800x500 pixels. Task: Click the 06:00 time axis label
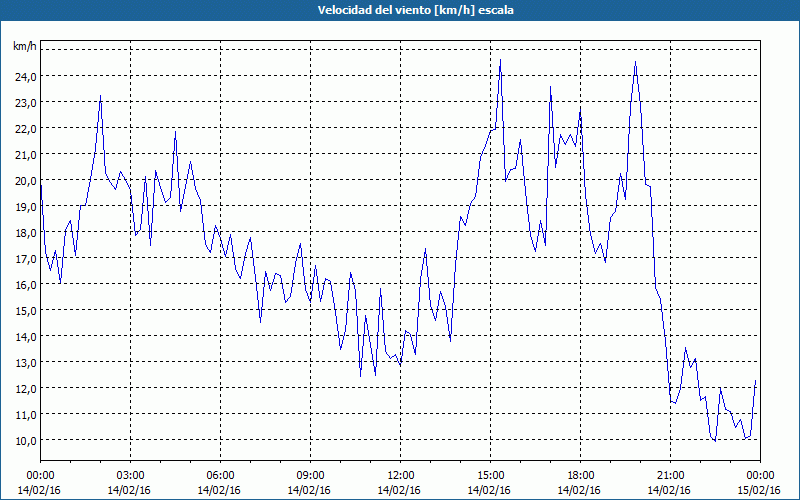coord(220,476)
